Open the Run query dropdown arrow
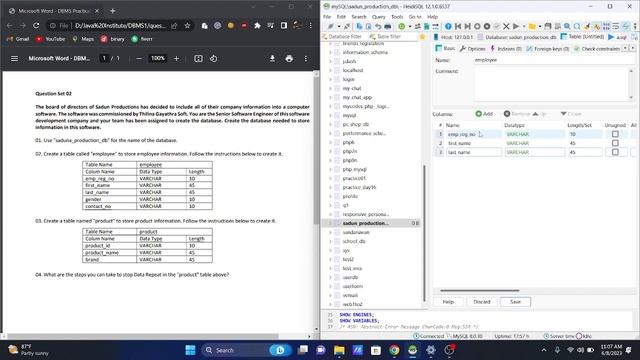 pyautogui.click(x=523, y=26)
